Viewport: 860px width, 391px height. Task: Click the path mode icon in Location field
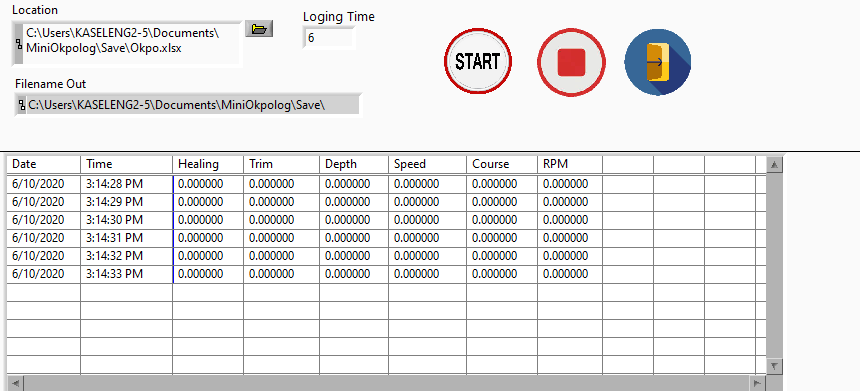tap(20, 44)
